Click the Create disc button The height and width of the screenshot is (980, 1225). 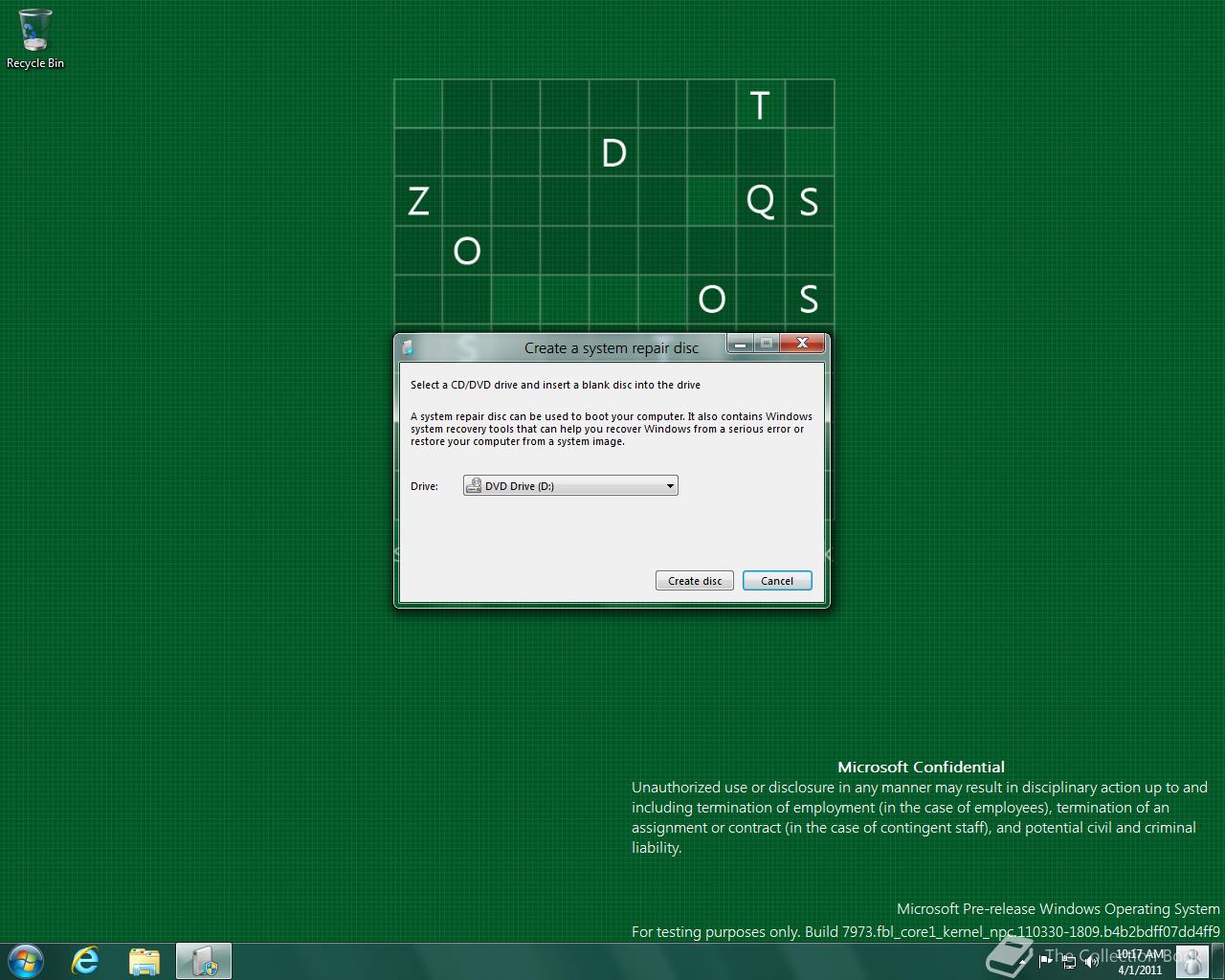[x=695, y=581]
